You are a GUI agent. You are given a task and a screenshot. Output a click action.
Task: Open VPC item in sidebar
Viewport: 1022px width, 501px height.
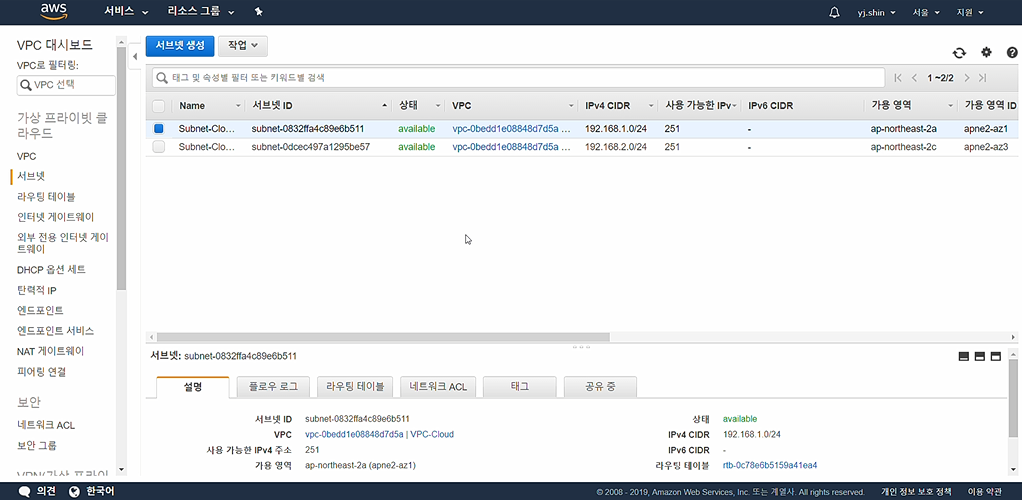point(27,156)
